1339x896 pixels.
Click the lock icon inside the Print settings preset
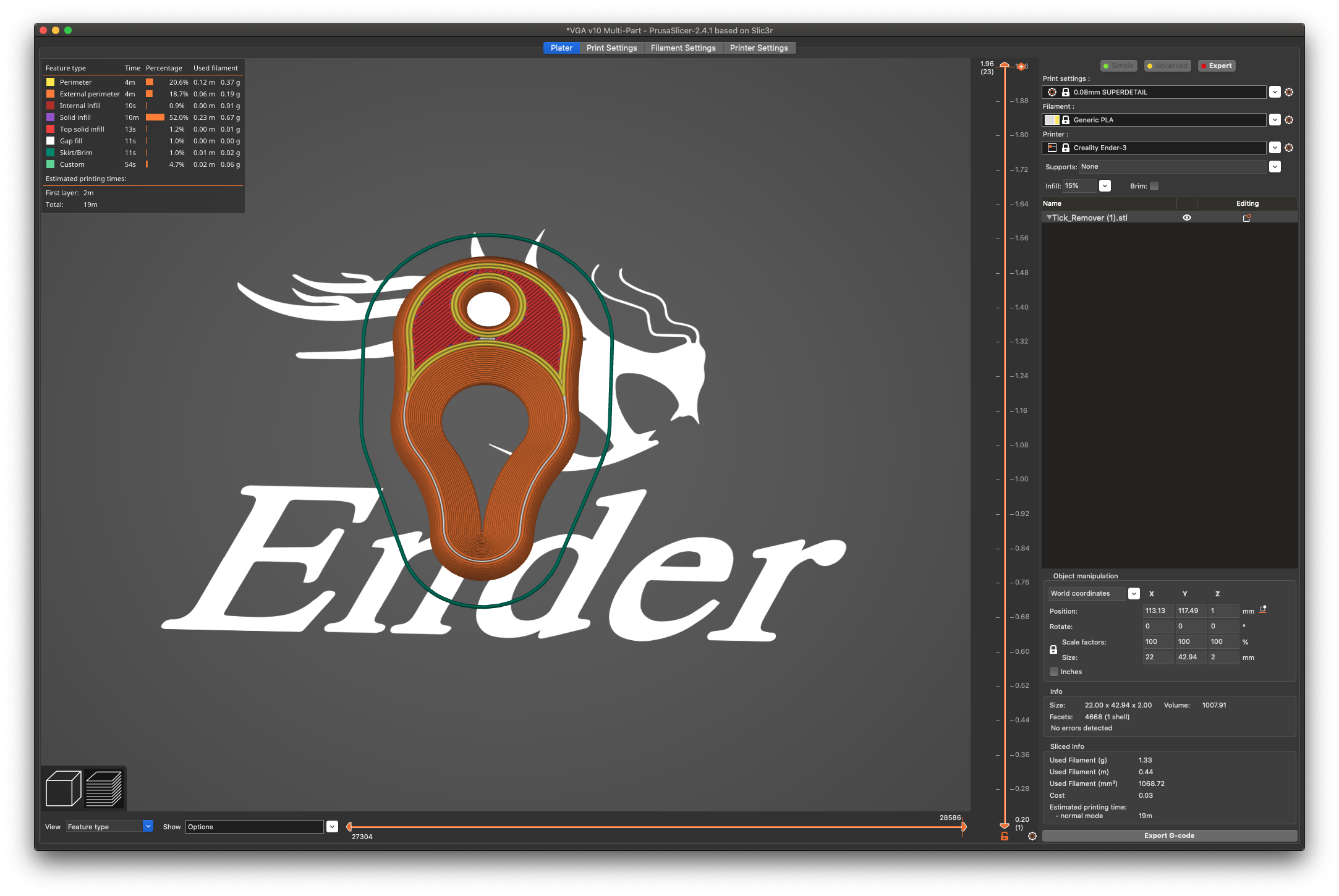1066,92
